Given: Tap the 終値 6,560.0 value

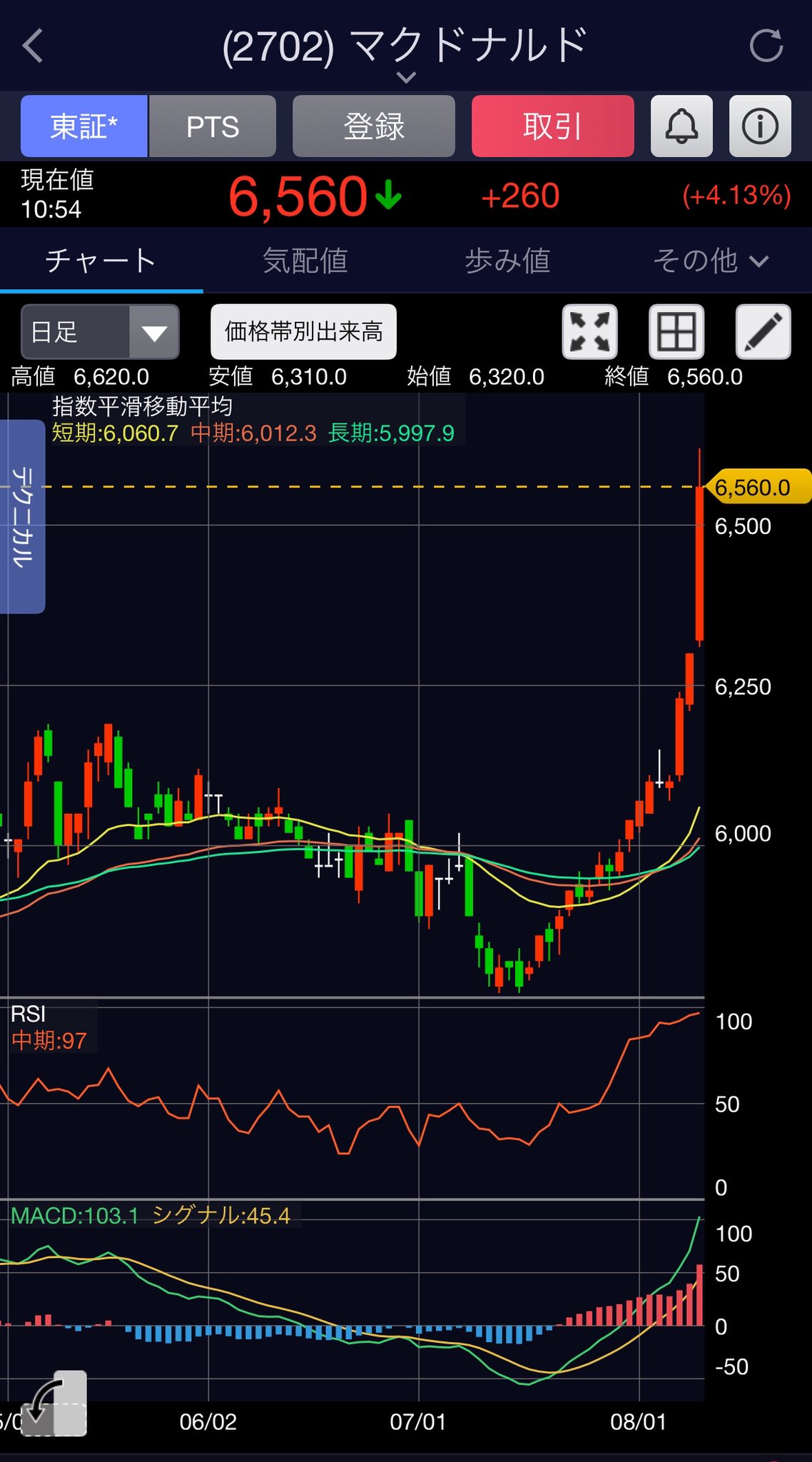Looking at the screenshot, I should pyautogui.click(x=674, y=376).
